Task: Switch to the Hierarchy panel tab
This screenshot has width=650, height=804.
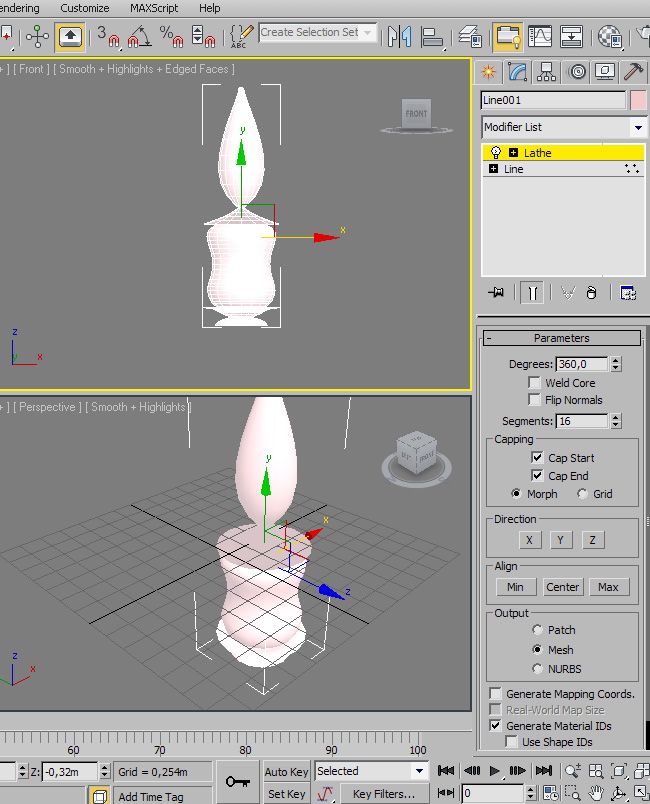Action: (x=546, y=72)
